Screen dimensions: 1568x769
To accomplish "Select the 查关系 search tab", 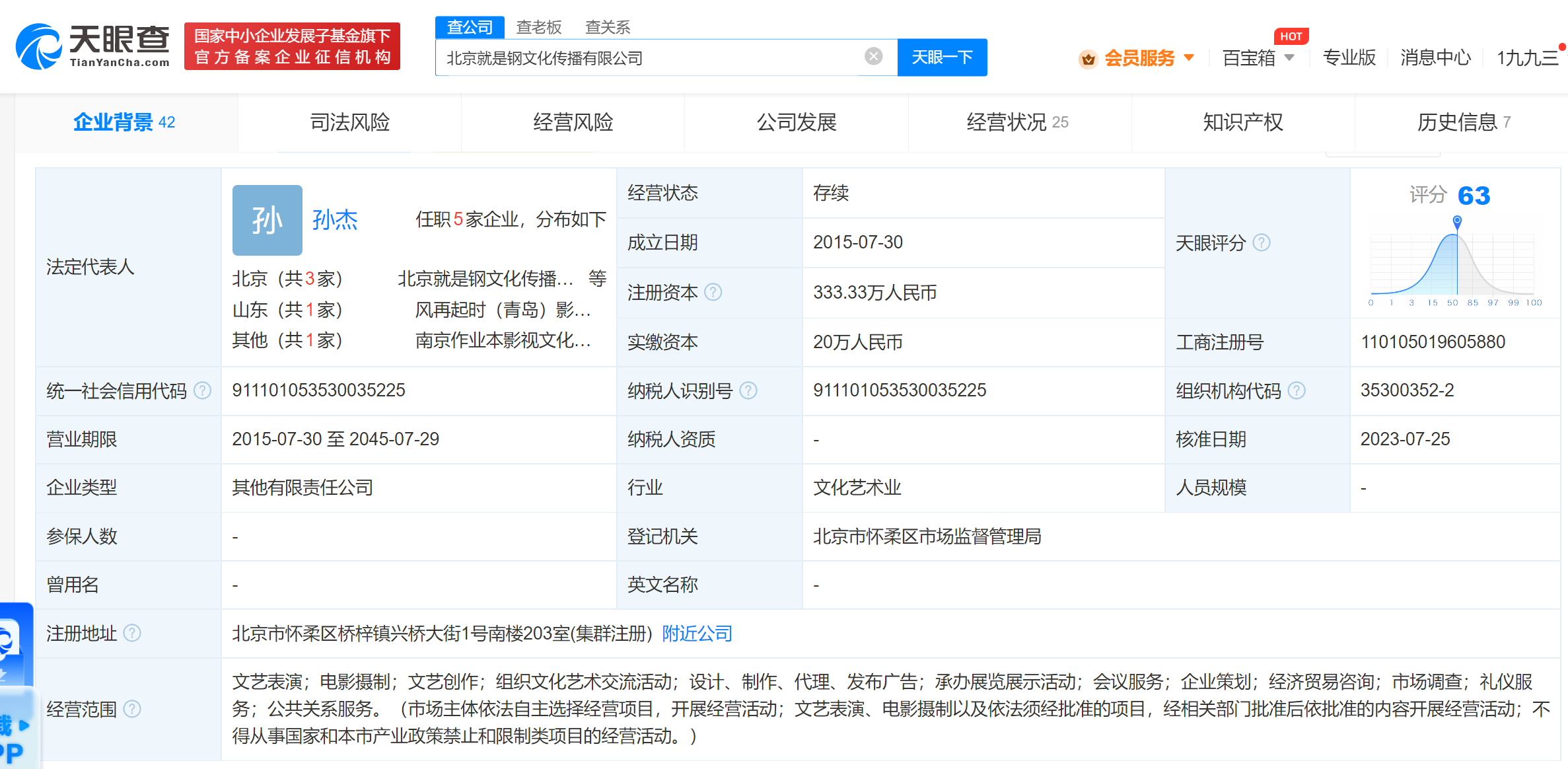I will point(608,27).
